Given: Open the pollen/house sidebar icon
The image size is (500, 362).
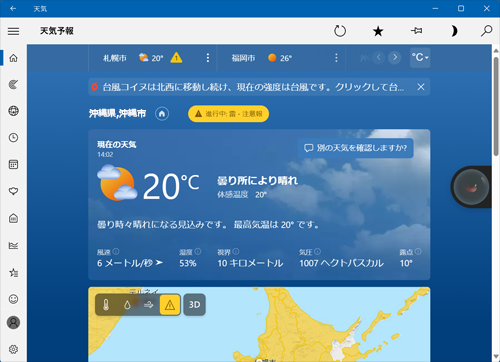Looking at the screenshot, I should [13, 218].
